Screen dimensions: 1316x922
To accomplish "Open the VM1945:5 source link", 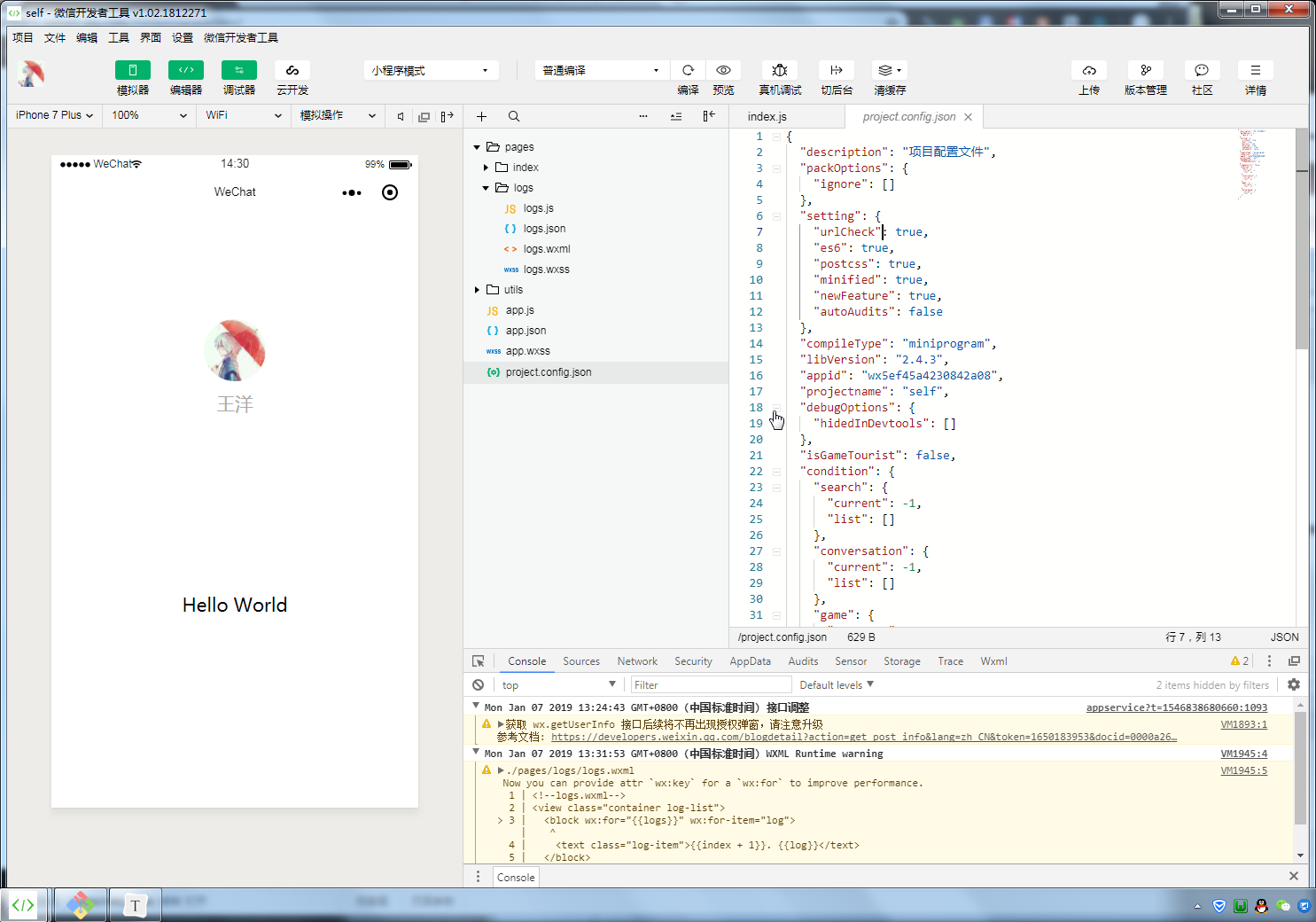I will click(1244, 770).
